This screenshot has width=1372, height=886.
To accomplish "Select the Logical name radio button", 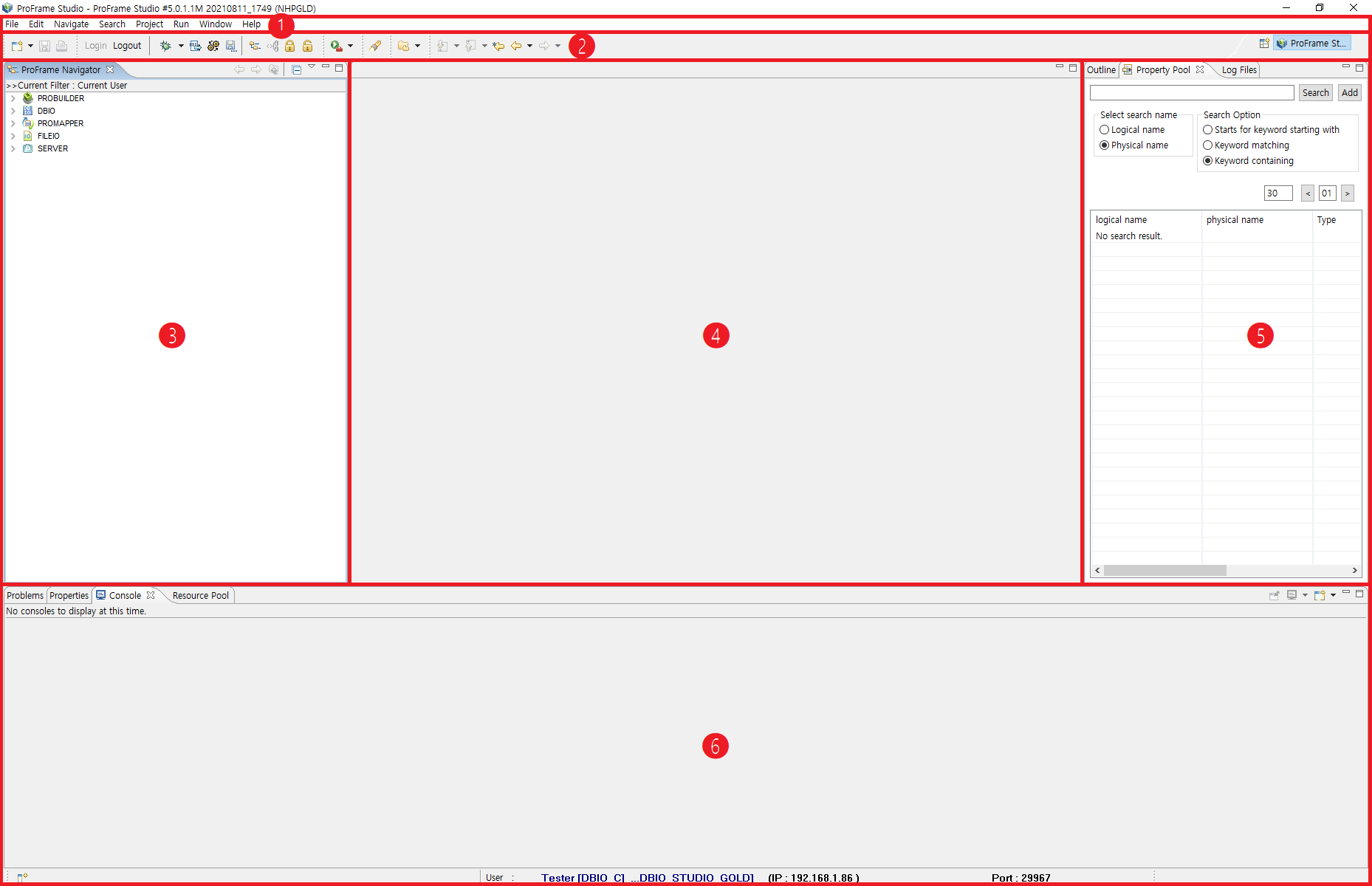I will click(1105, 129).
